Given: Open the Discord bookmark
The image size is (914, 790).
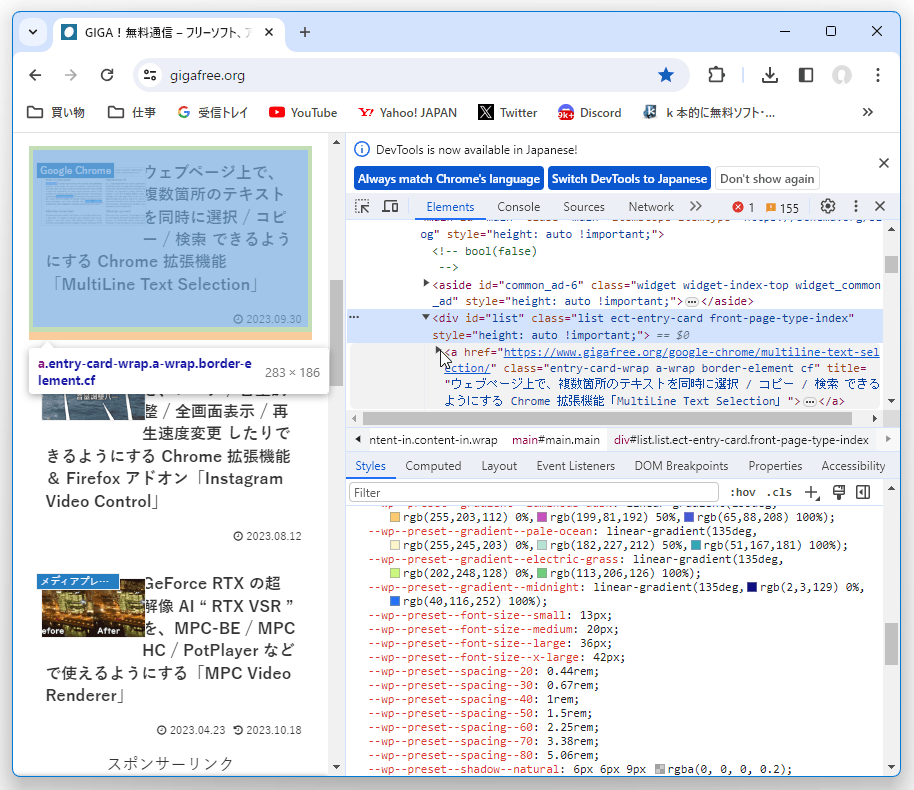Looking at the screenshot, I should click(x=589, y=113).
